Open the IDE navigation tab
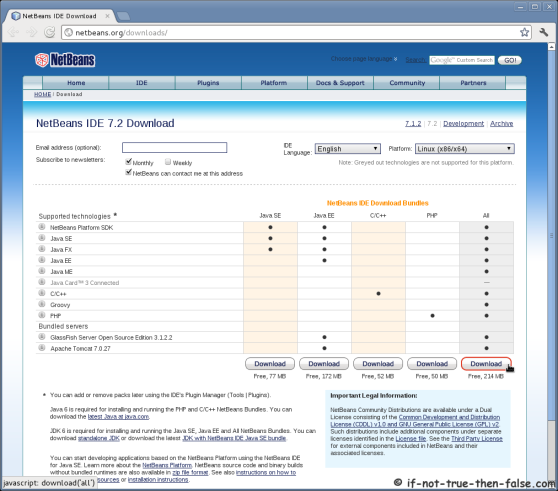Screen dimensions: 558x491 (x=142, y=83)
